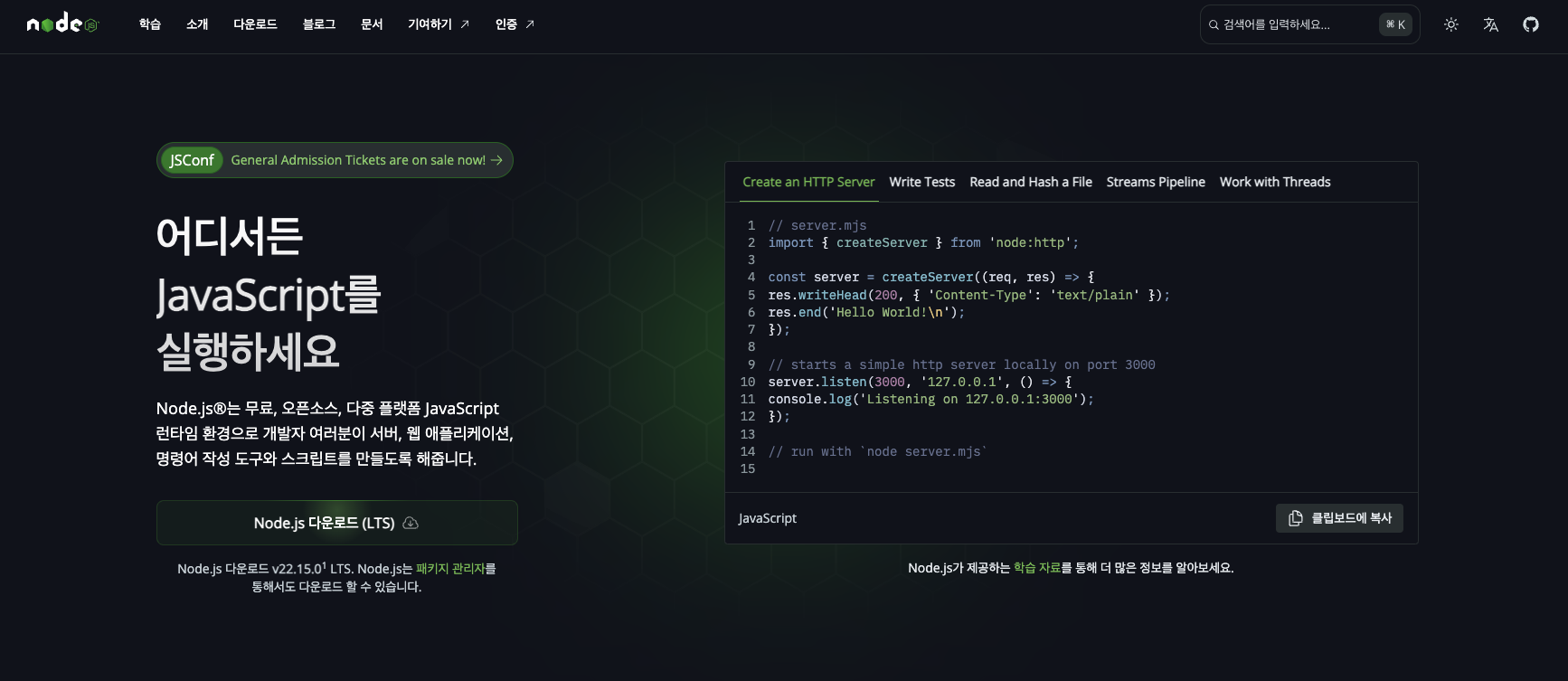Viewport: 1568px width, 681px height.
Task: Click the JavaScript language label
Action: tap(768, 518)
